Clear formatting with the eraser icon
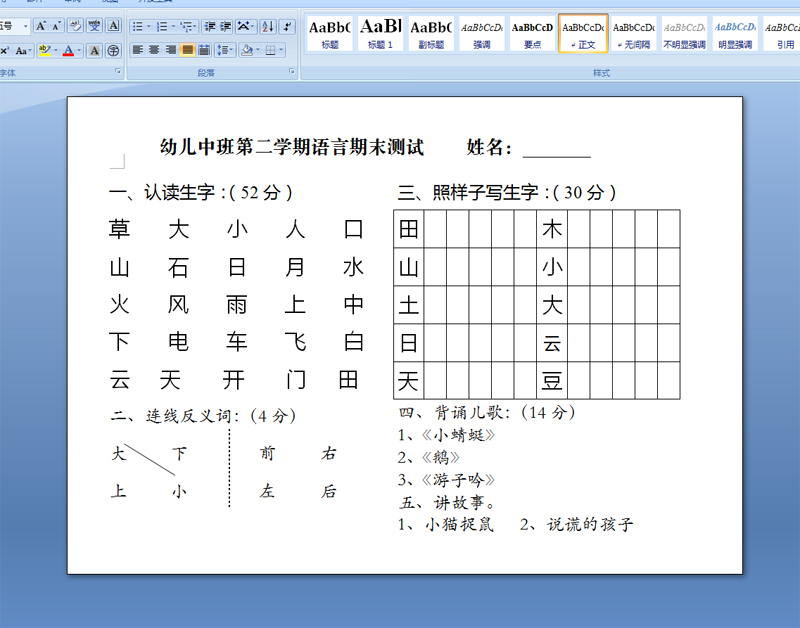The image size is (800, 628). [x=75, y=26]
